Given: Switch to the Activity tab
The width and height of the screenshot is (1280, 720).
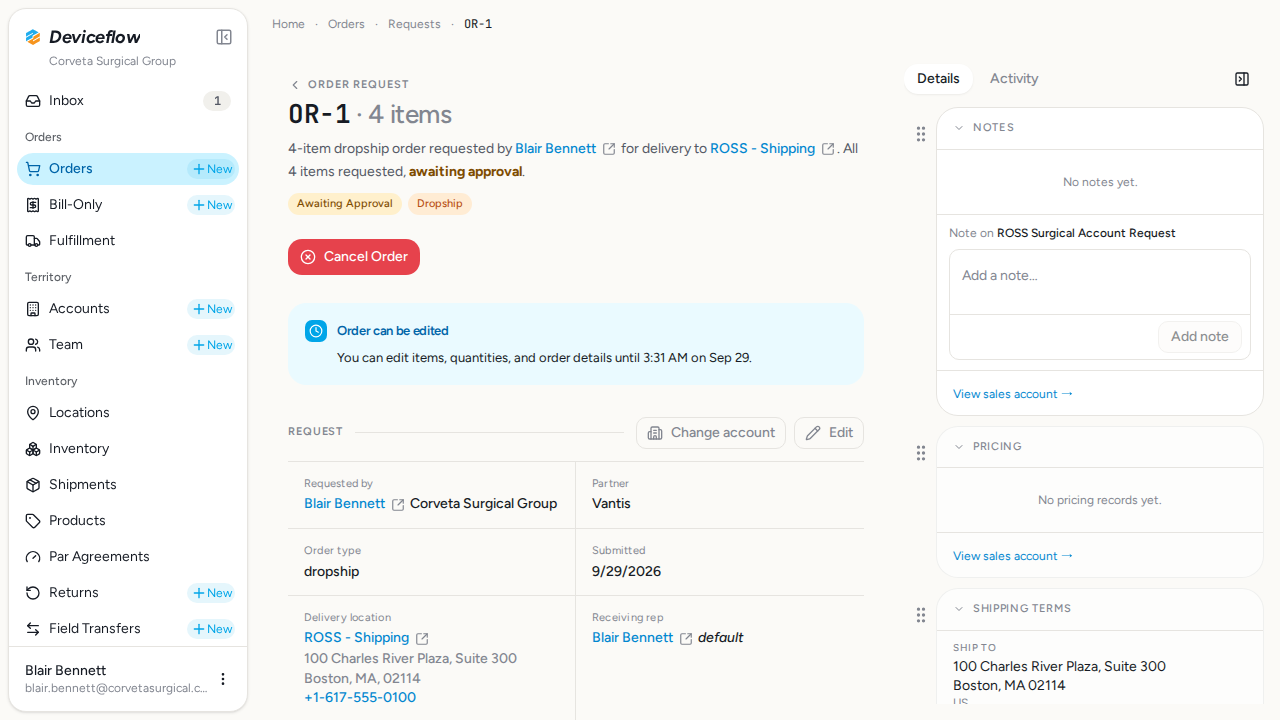Looking at the screenshot, I should [x=1014, y=79].
